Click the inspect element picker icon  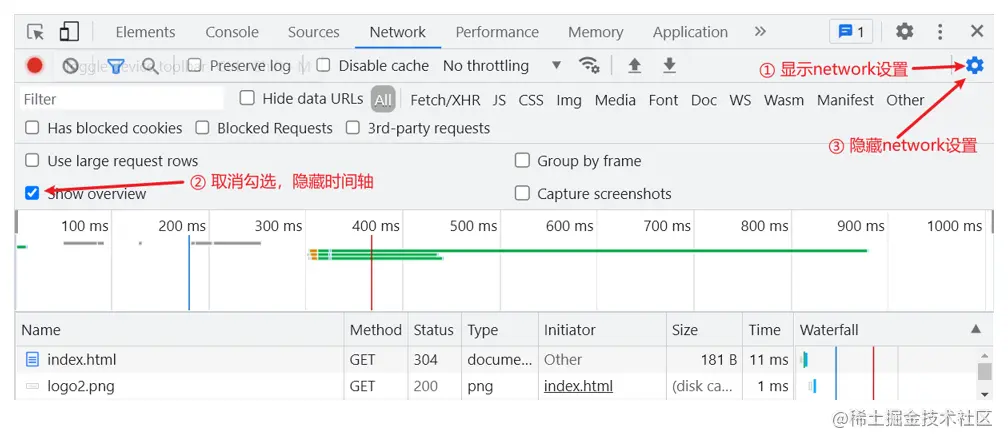coord(35,31)
